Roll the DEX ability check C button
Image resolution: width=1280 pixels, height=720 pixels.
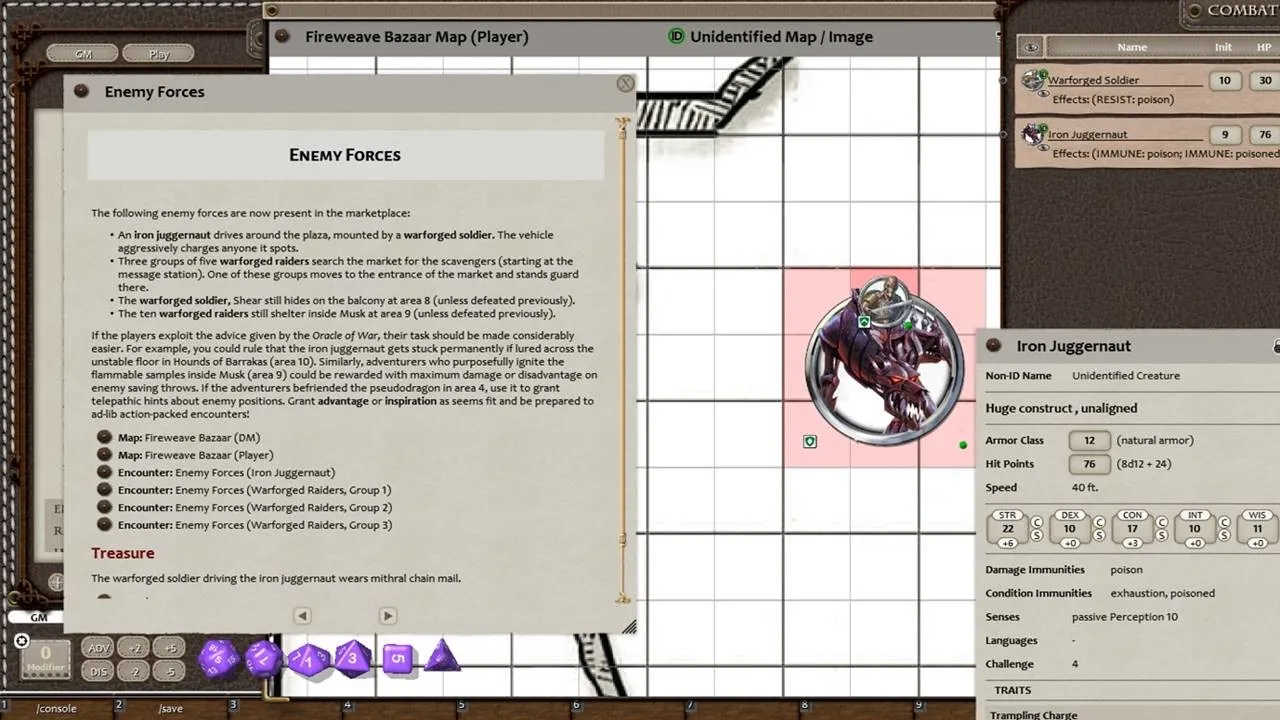tap(1099, 522)
